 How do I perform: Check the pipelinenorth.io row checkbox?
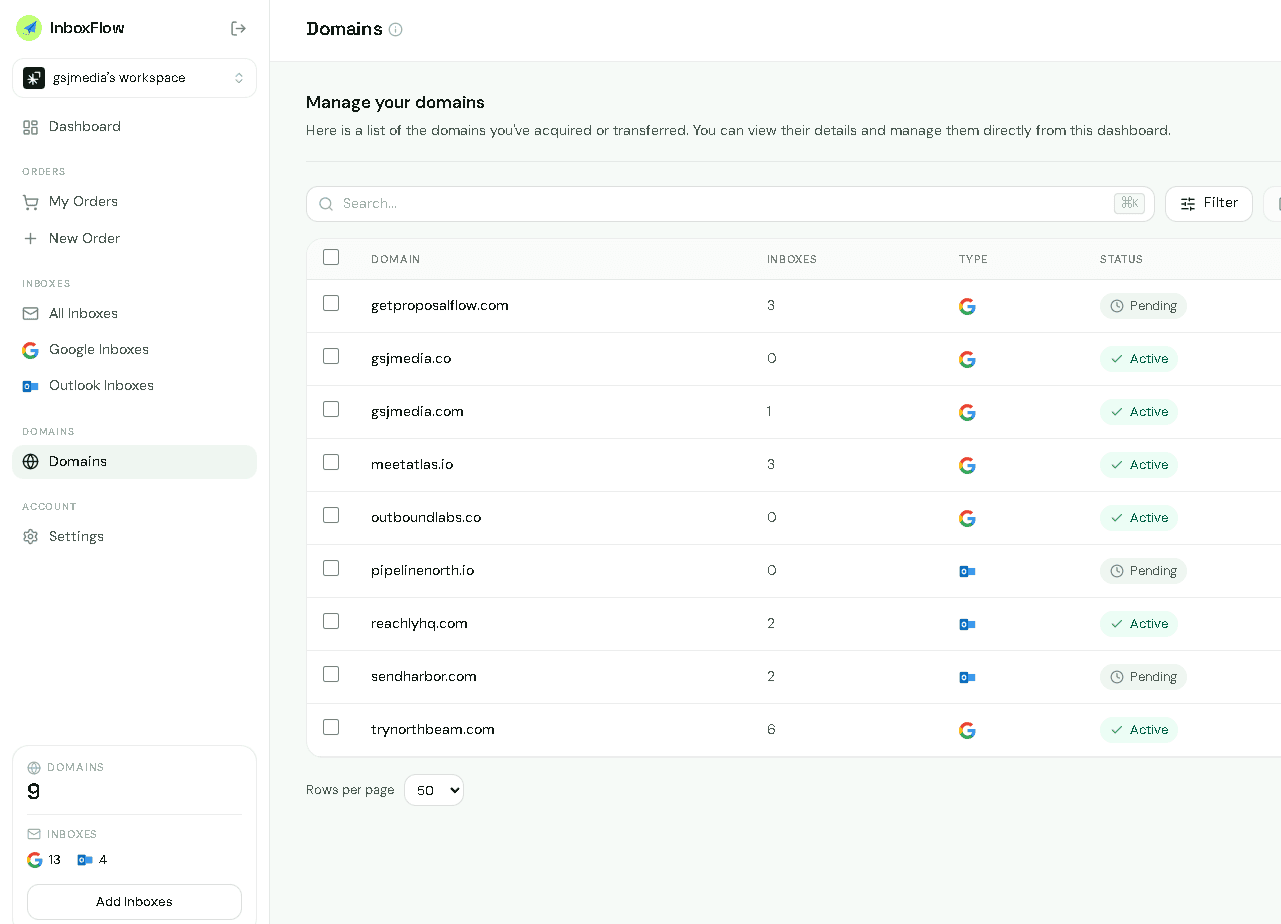tap(331, 568)
